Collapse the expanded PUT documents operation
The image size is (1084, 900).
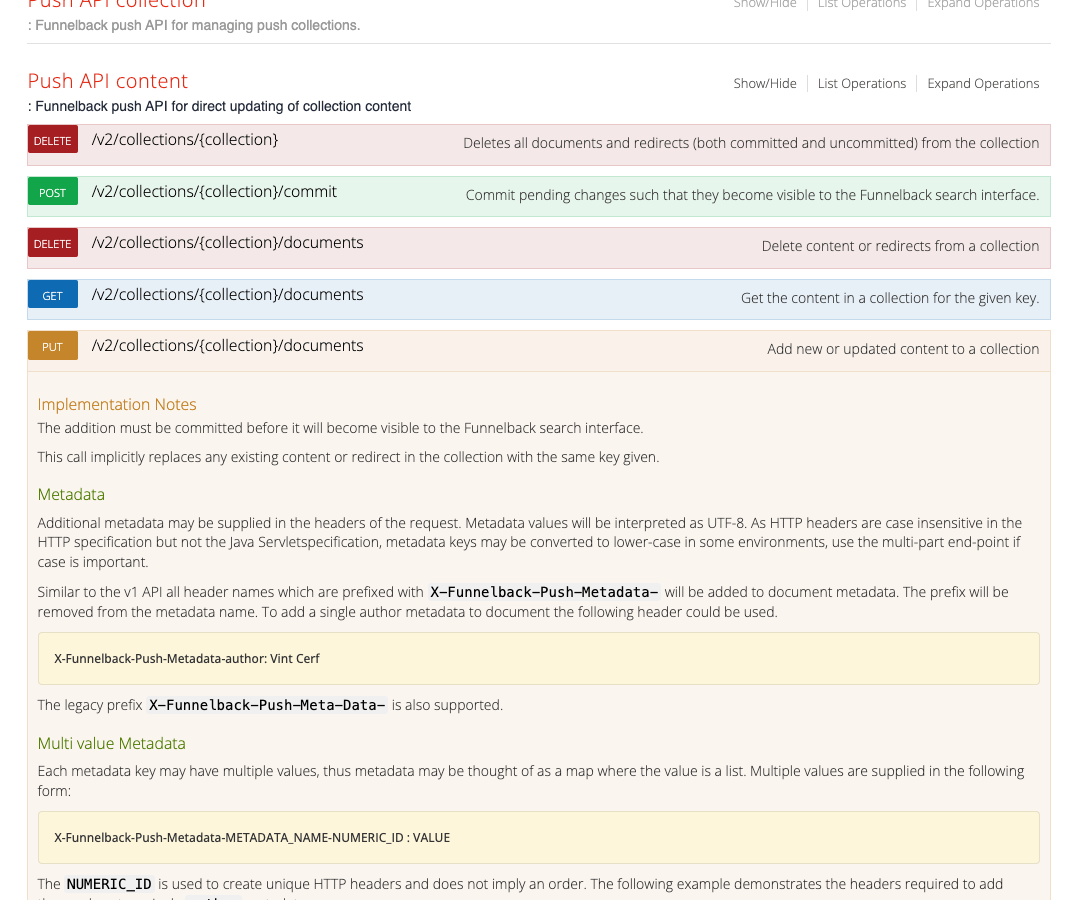[x=227, y=345]
